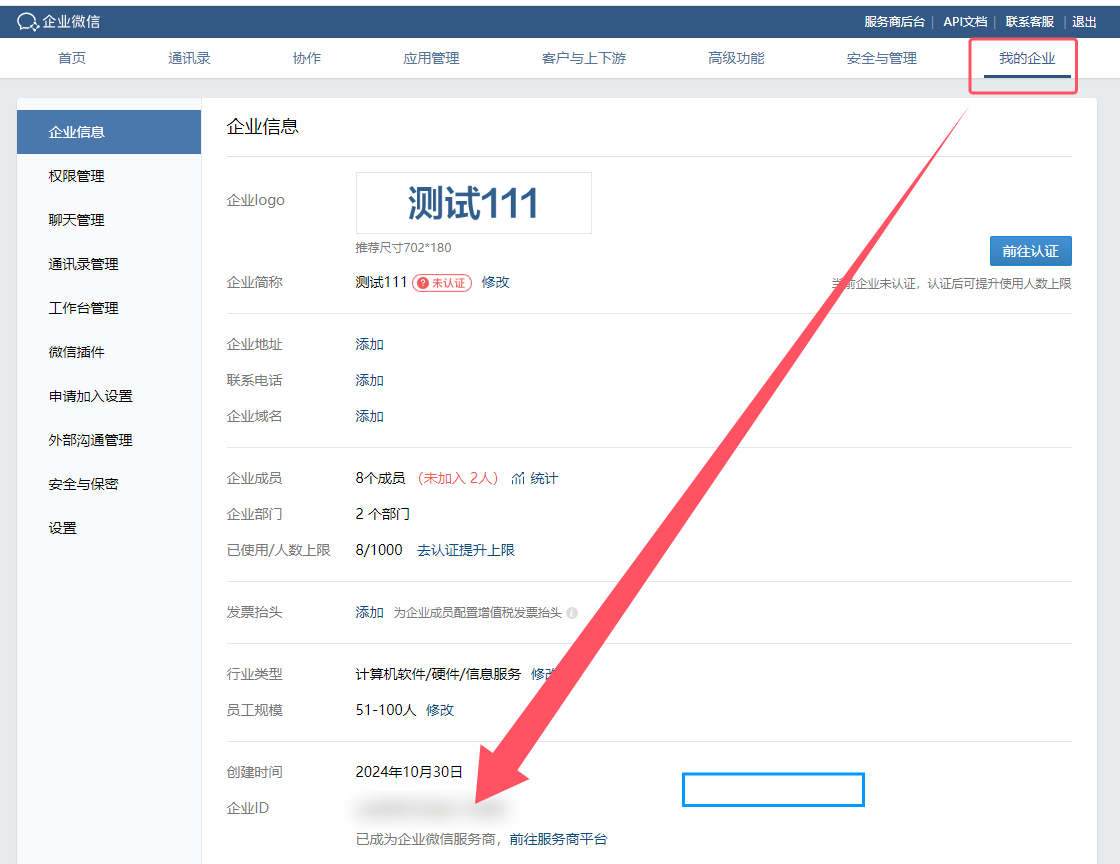Click the 企业微信 logo icon
Viewport: 1120px width, 864px height.
pyautogui.click(x=28, y=22)
